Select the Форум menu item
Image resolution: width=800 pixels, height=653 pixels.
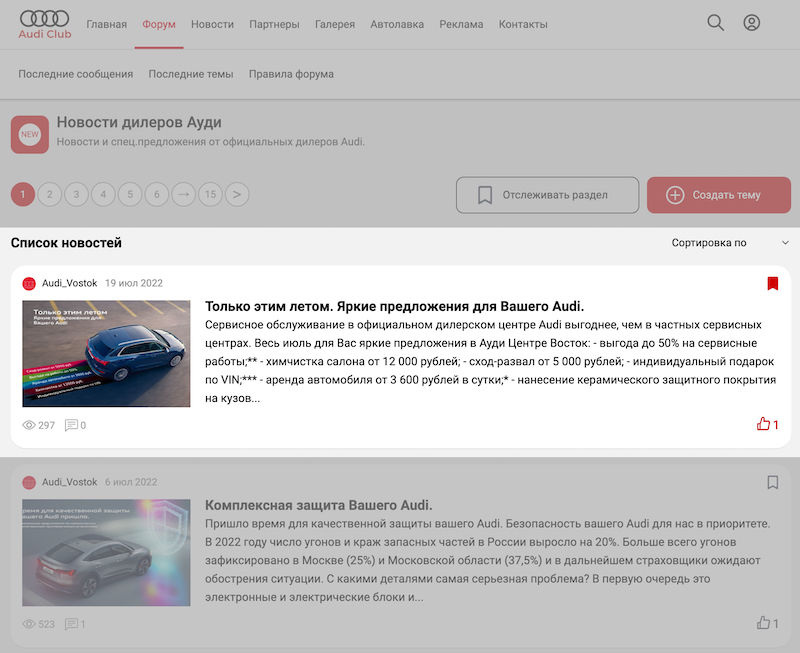pyautogui.click(x=159, y=24)
